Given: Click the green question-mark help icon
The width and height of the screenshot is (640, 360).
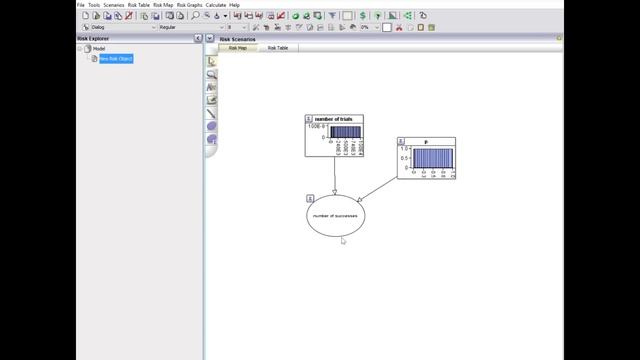Looking at the screenshot, I should coord(378,16).
